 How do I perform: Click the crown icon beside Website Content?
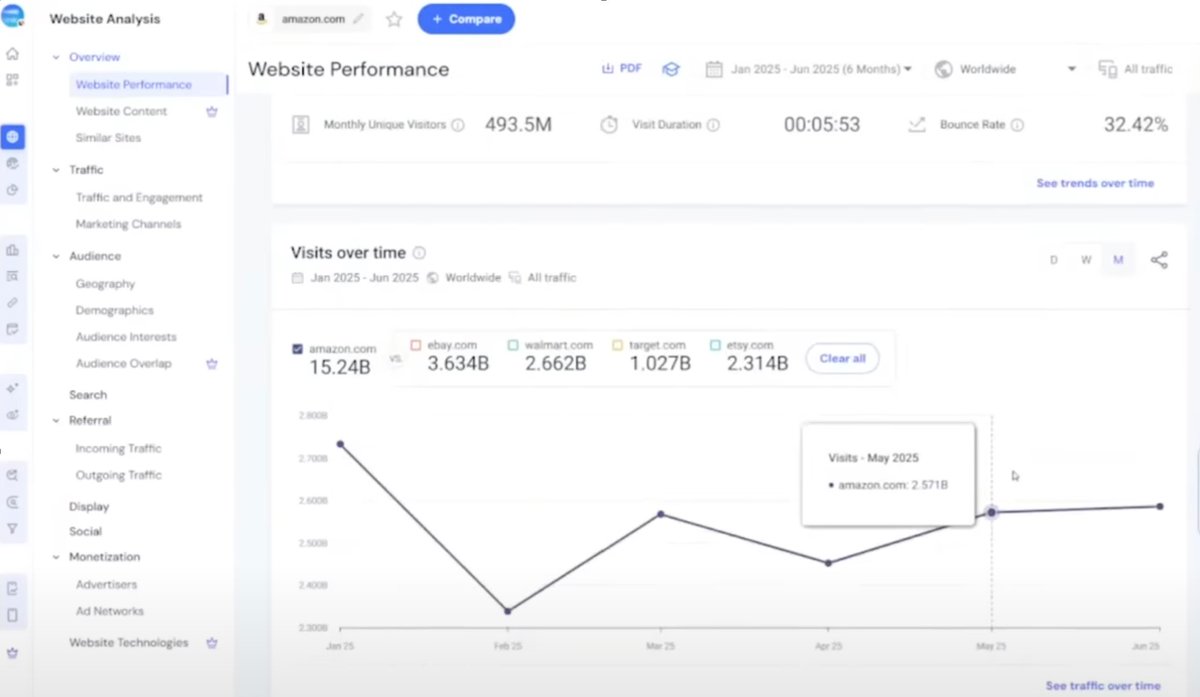pos(212,111)
